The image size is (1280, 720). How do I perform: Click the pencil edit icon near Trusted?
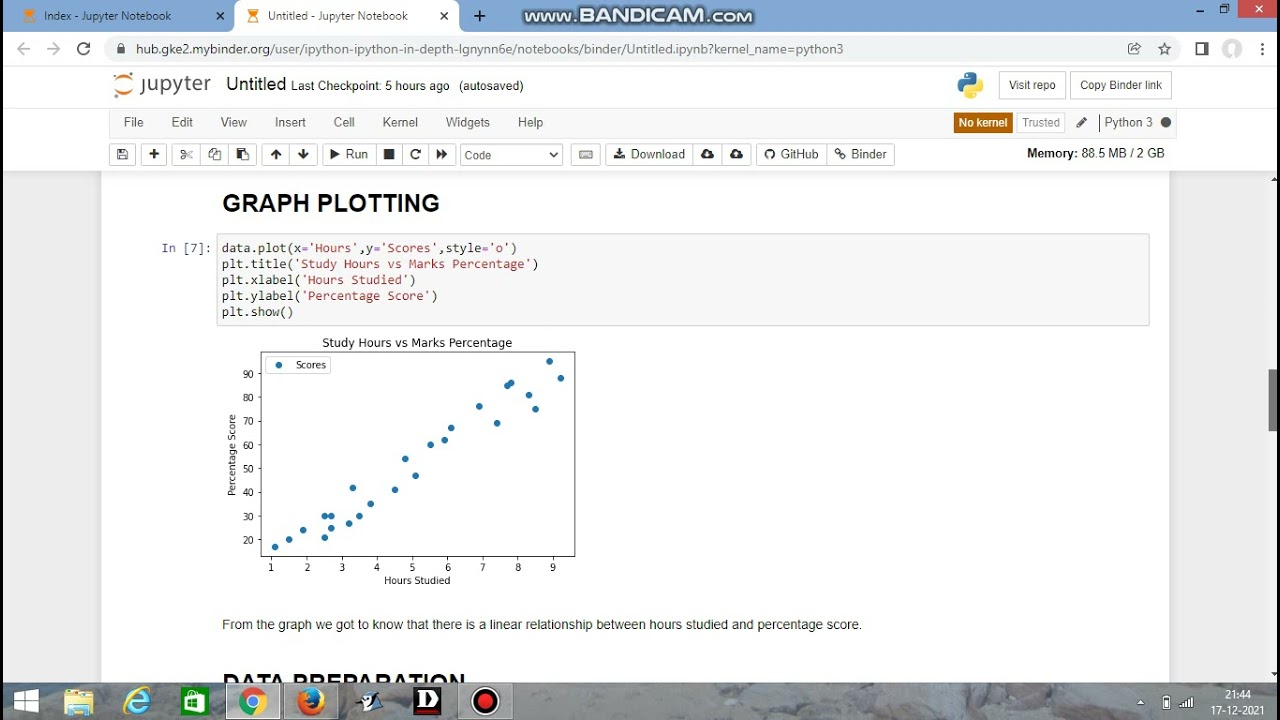tap(1081, 122)
